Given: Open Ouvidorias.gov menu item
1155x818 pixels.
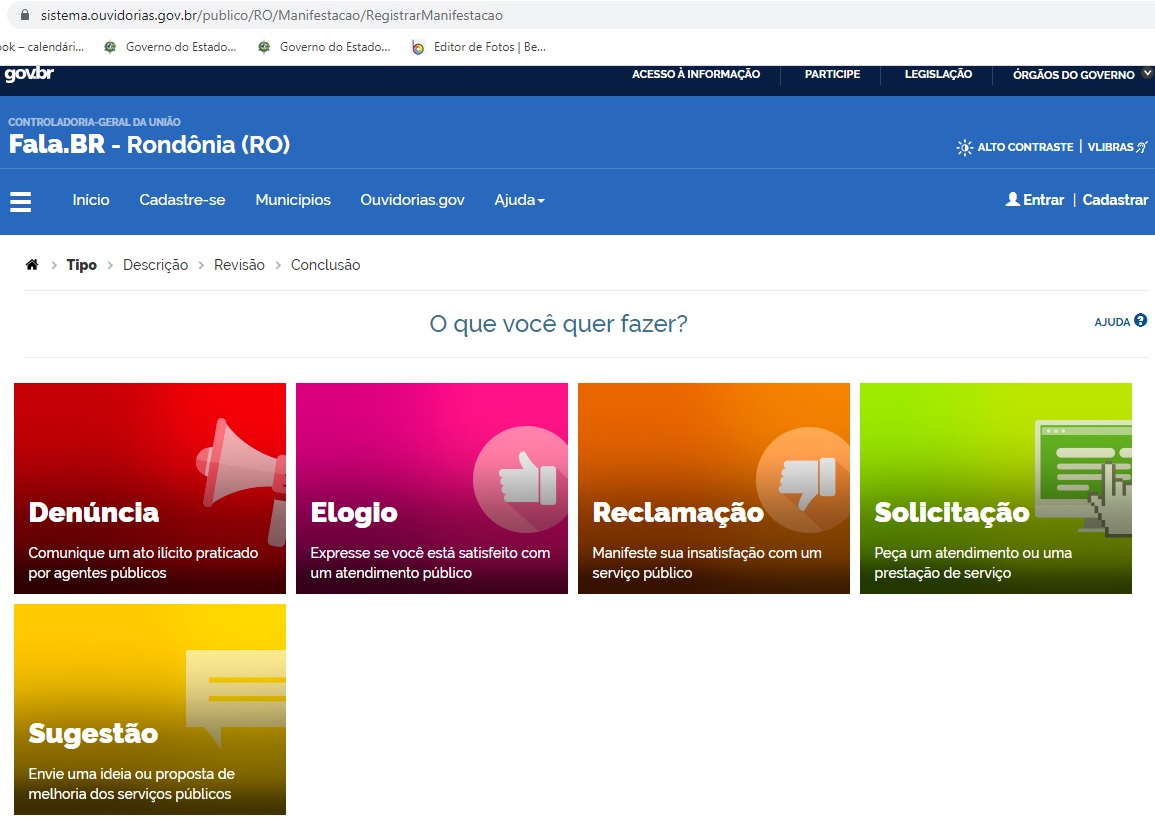Looking at the screenshot, I should 412,200.
